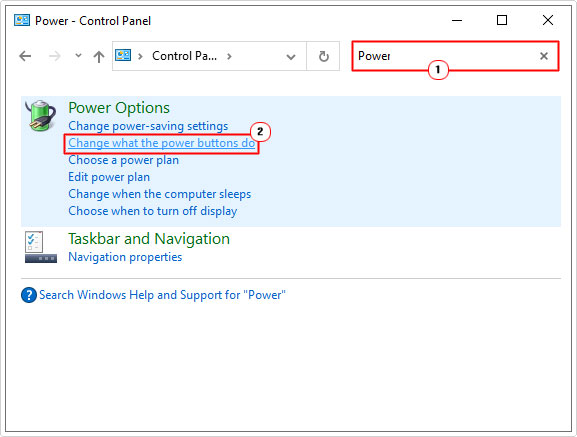Open Taskbar and Navigation heading
The width and height of the screenshot is (577, 437).
coord(149,239)
